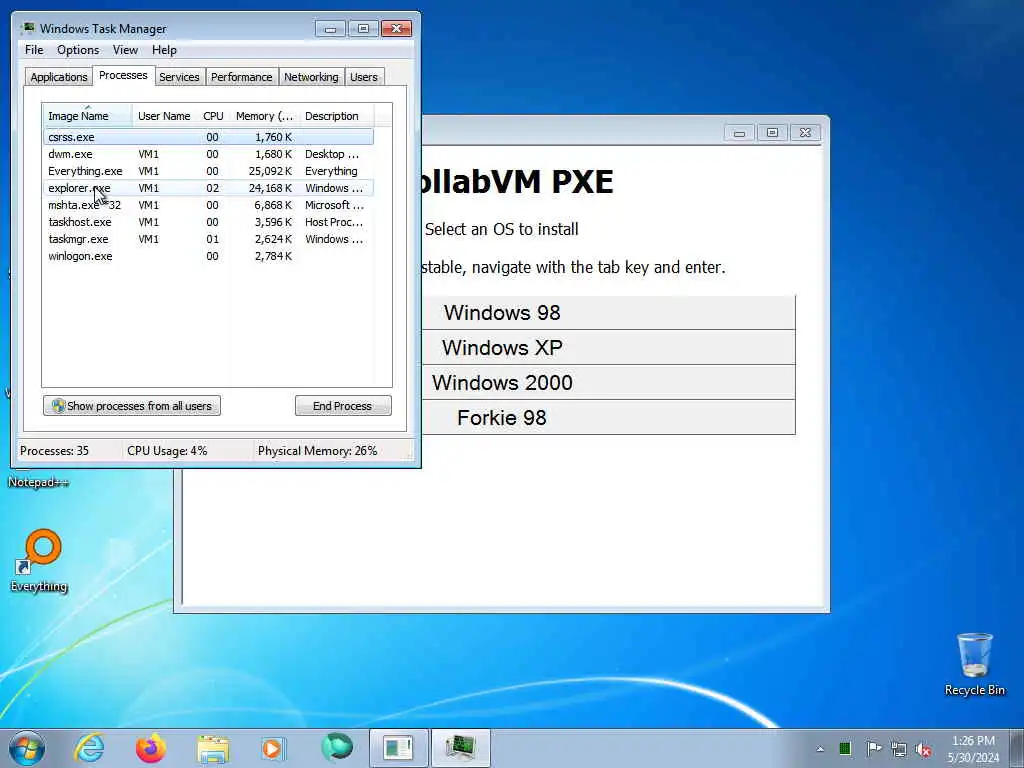Minimize the CollabVM PXE window
The width and height of the screenshot is (1024, 768).
click(739, 133)
